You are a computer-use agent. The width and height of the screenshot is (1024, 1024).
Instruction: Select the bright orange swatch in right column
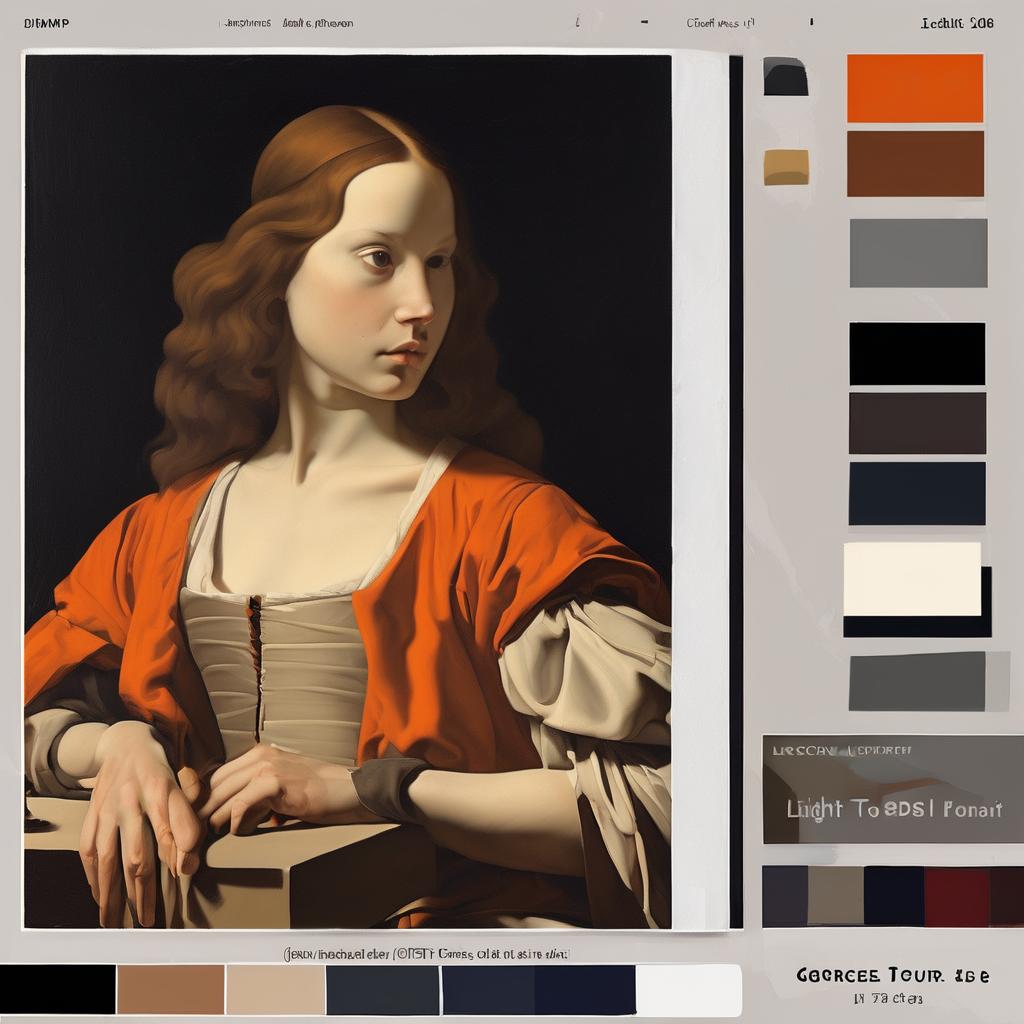[914, 88]
